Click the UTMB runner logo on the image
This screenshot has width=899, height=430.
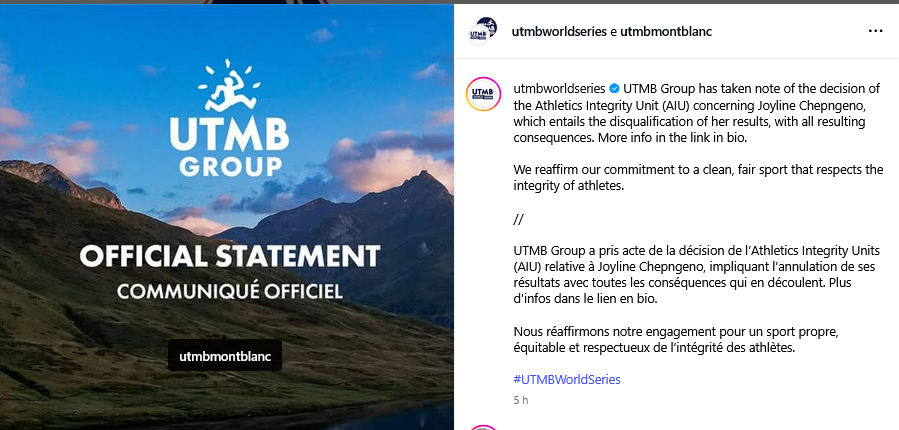[x=229, y=85]
